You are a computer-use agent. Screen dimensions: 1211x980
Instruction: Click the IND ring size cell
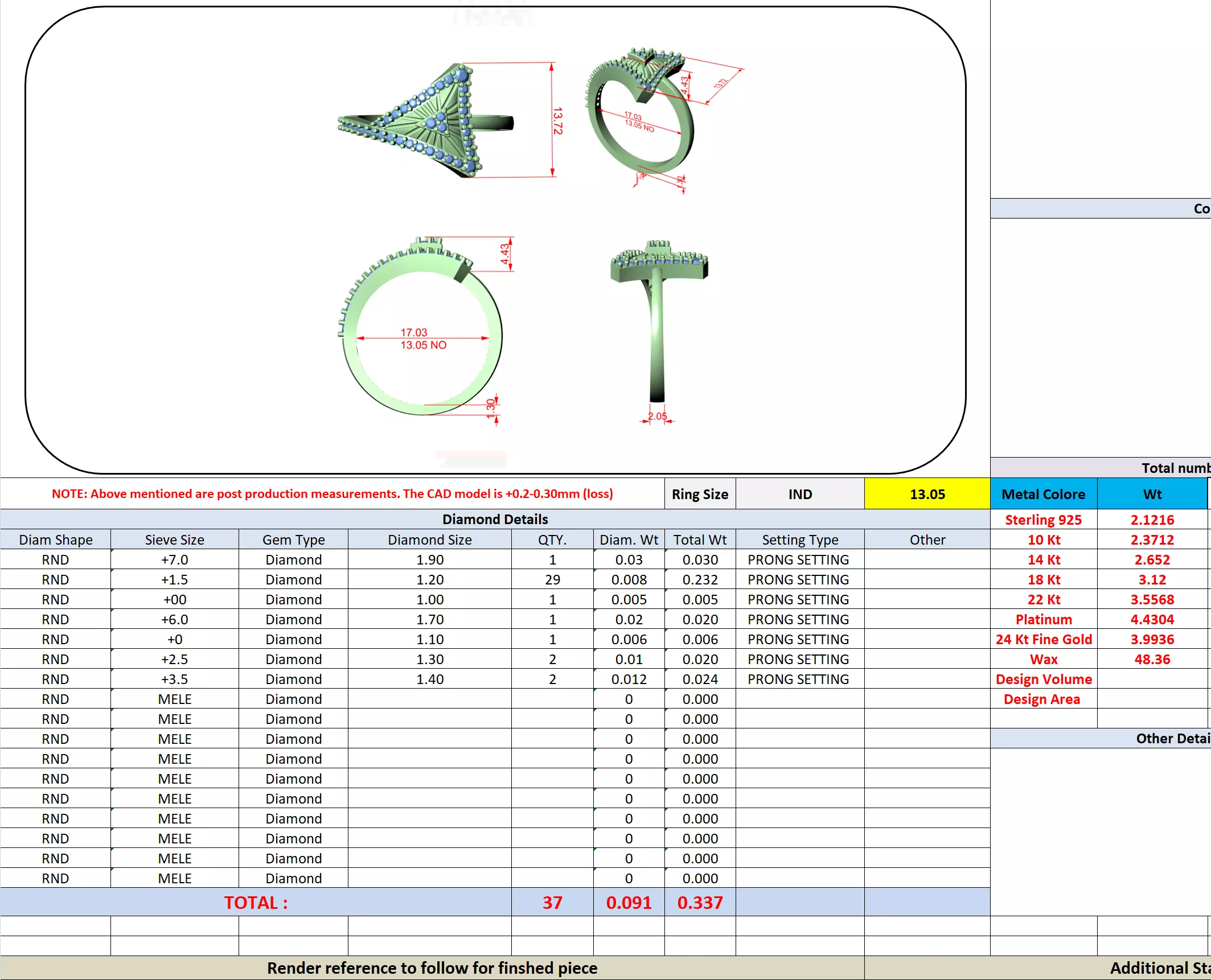[800, 494]
